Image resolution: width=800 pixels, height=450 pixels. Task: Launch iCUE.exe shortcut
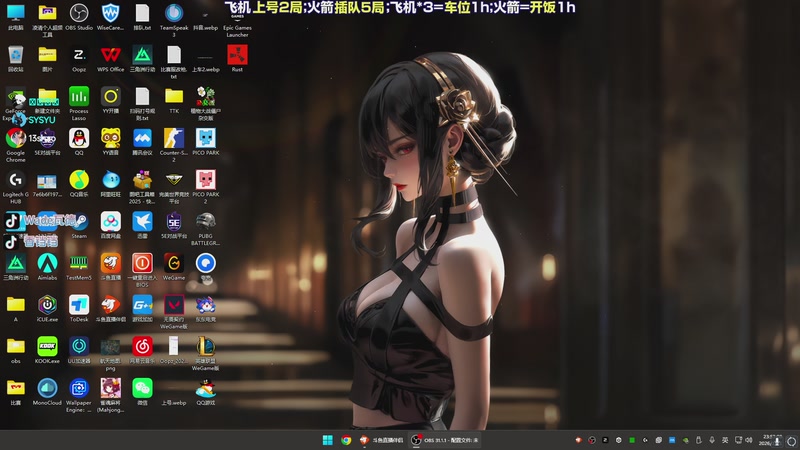click(47, 305)
